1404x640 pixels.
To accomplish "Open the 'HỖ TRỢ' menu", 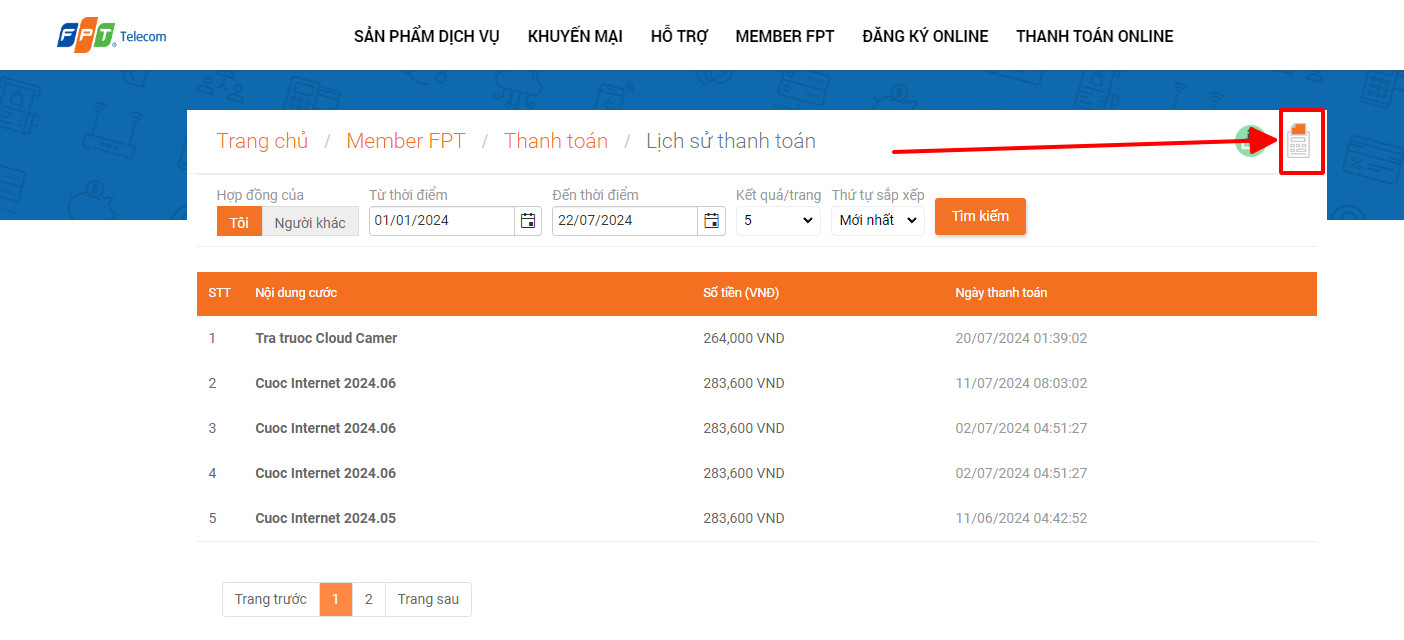I will click(679, 36).
